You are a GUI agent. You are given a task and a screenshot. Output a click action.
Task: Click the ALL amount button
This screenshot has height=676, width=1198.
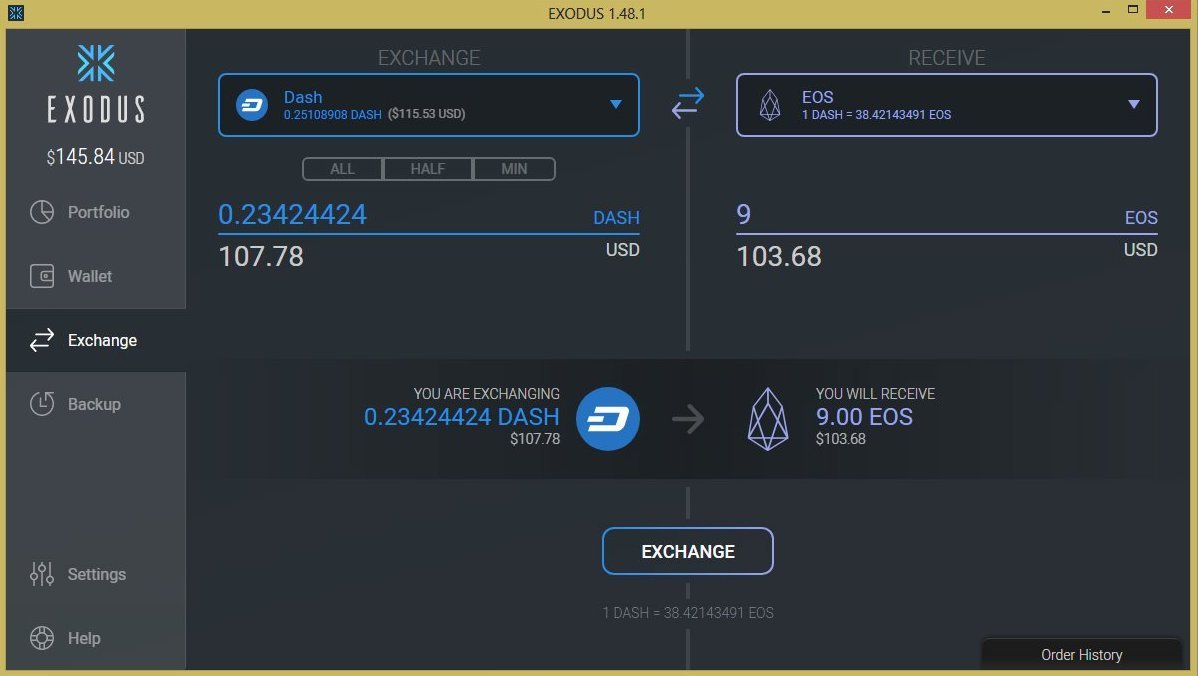[342, 169]
